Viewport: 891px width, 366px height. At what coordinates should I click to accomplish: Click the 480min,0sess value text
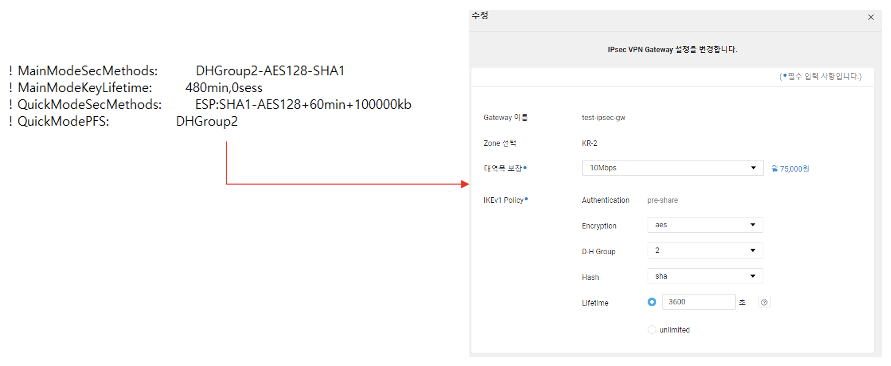tap(224, 88)
